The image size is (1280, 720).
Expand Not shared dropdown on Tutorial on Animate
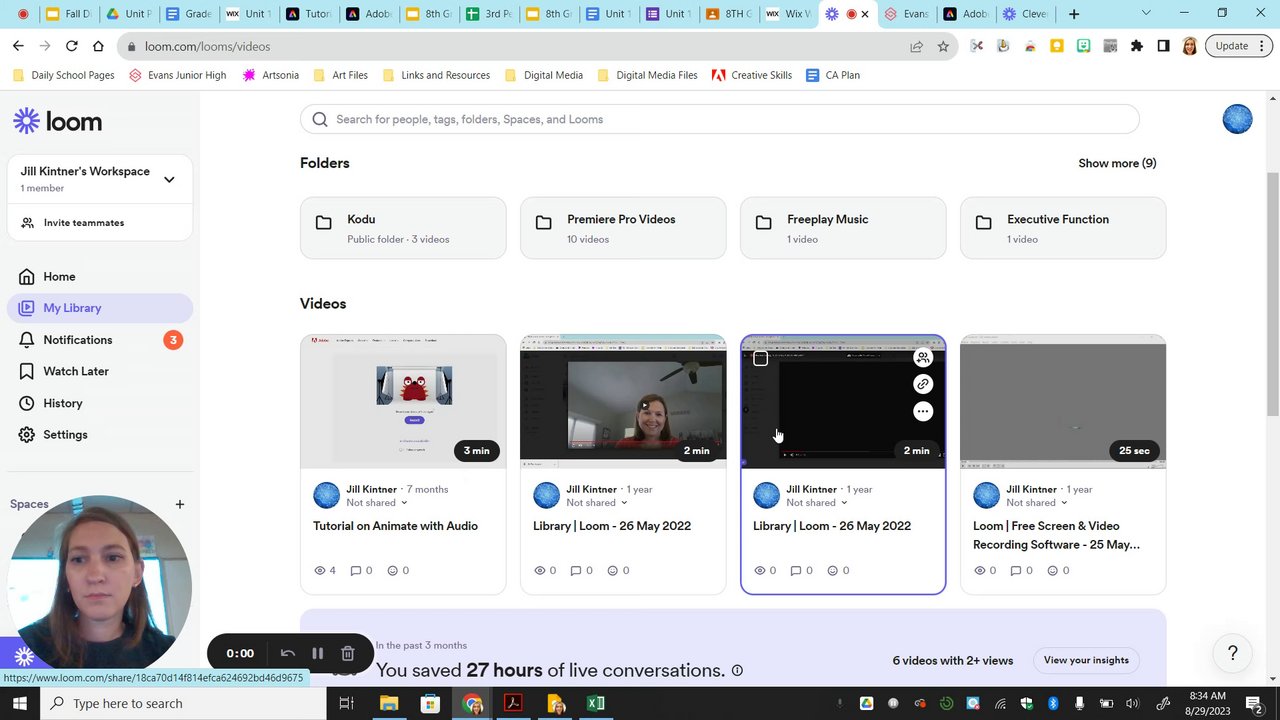click(376, 503)
